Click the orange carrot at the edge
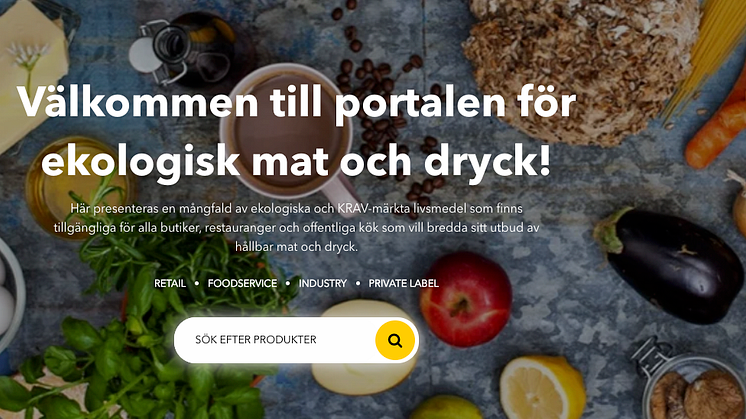The width and height of the screenshot is (746, 419). click(x=717, y=129)
